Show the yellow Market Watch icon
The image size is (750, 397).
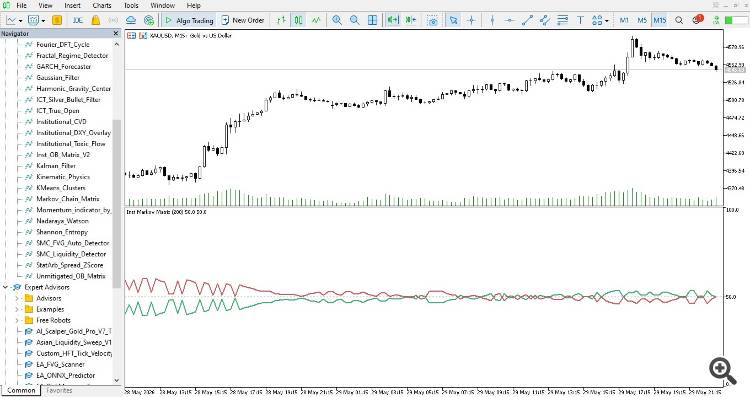click(x=57, y=21)
